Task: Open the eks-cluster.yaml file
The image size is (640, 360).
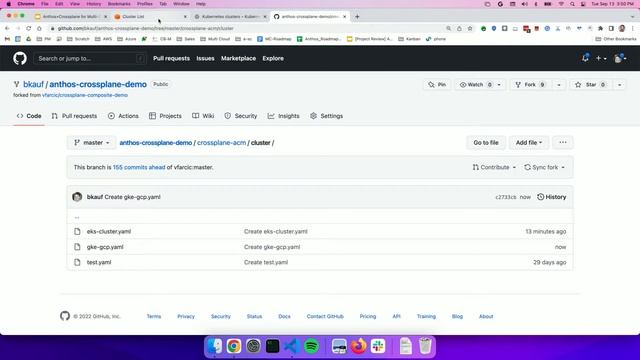Action: point(109,231)
